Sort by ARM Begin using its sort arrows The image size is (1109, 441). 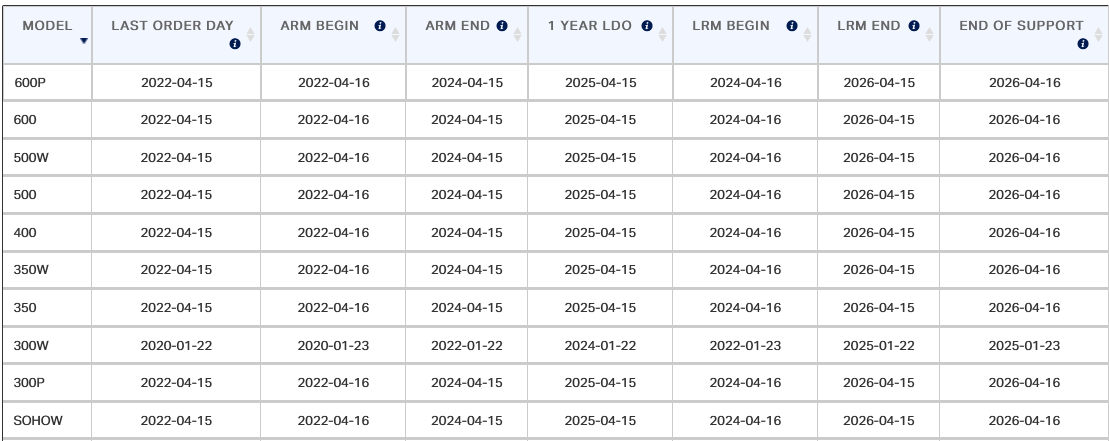coord(395,34)
